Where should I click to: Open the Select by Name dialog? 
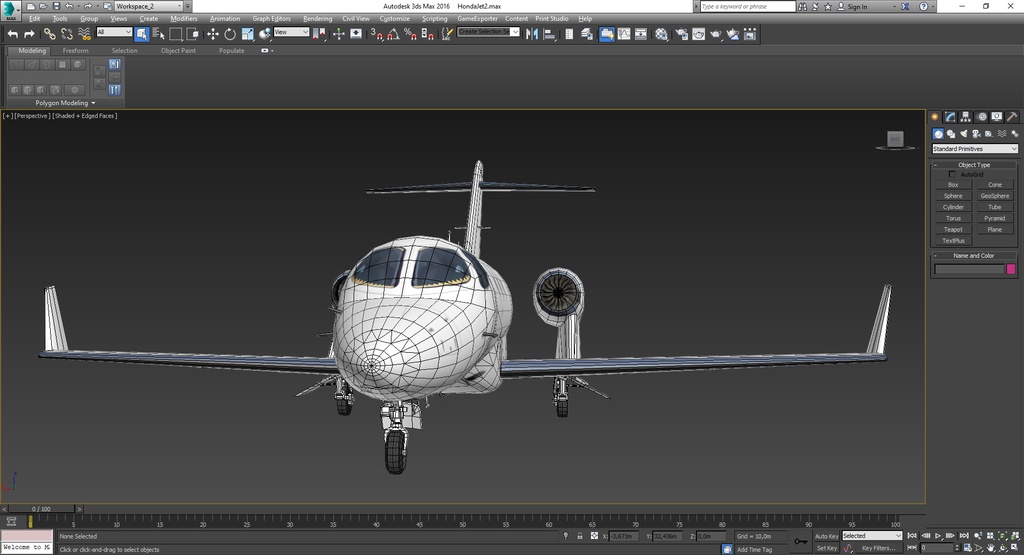159,34
